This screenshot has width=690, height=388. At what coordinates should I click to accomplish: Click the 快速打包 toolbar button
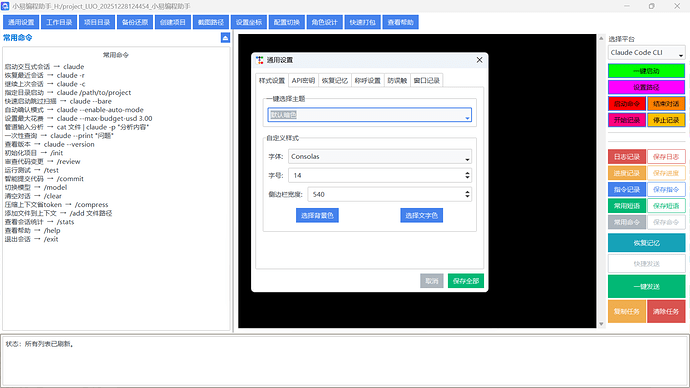pos(362,22)
